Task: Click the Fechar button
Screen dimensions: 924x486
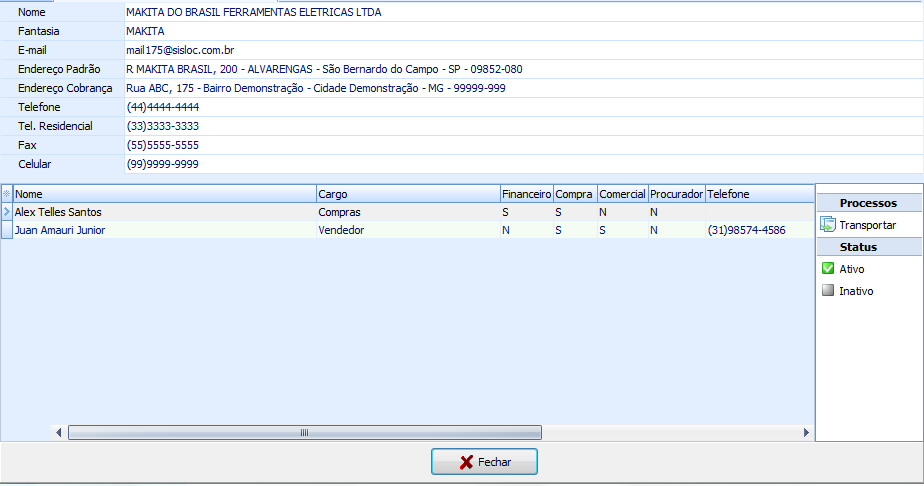Action: coord(484,462)
